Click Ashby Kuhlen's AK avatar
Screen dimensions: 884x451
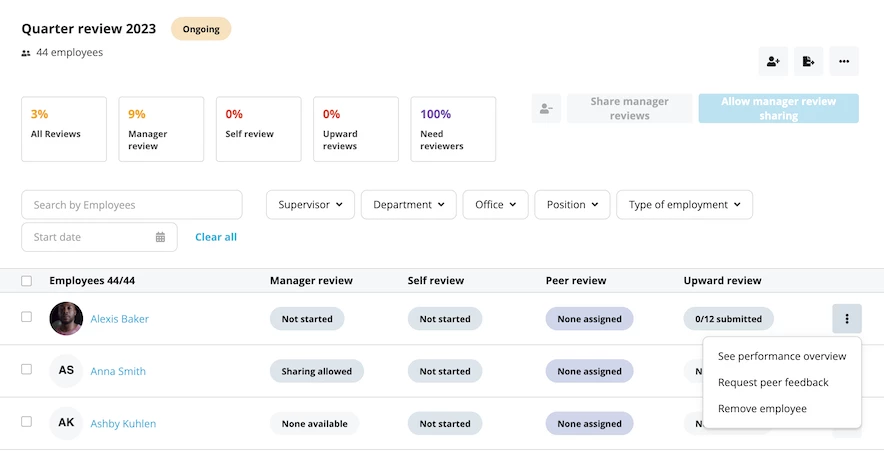[x=66, y=423]
